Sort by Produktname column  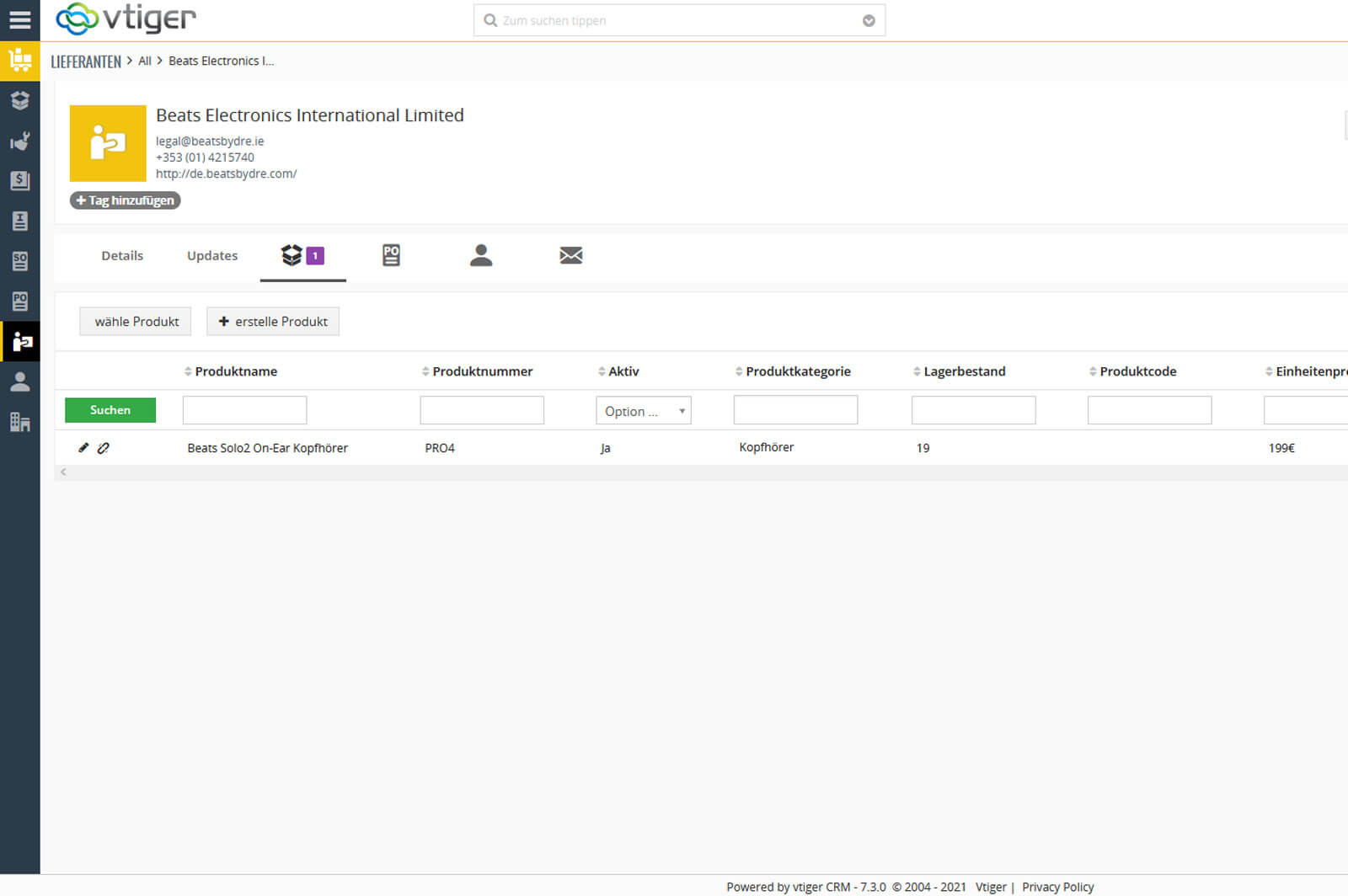pyautogui.click(x=235, y=371)
